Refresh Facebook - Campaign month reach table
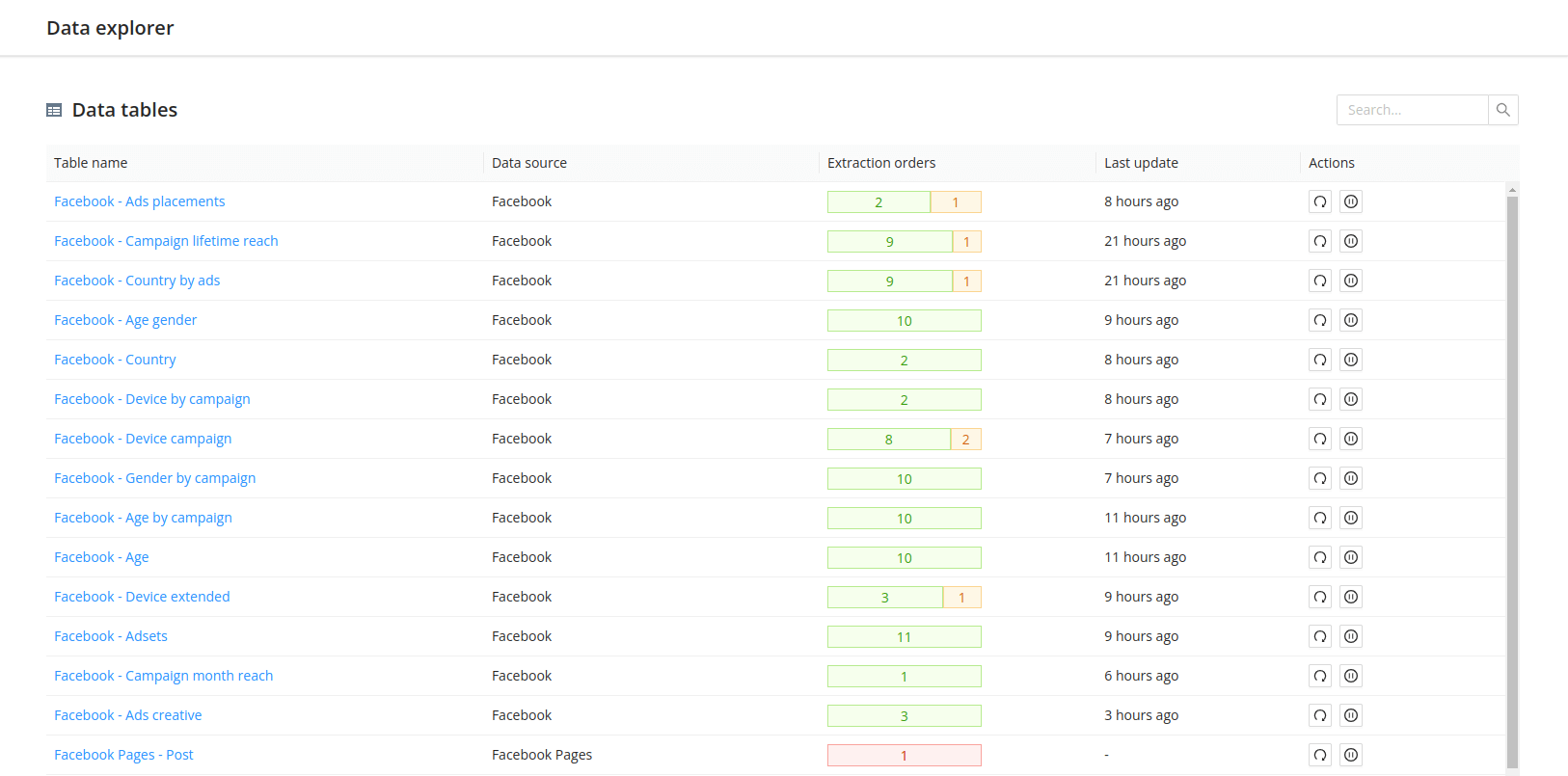 pos(1320,676)
